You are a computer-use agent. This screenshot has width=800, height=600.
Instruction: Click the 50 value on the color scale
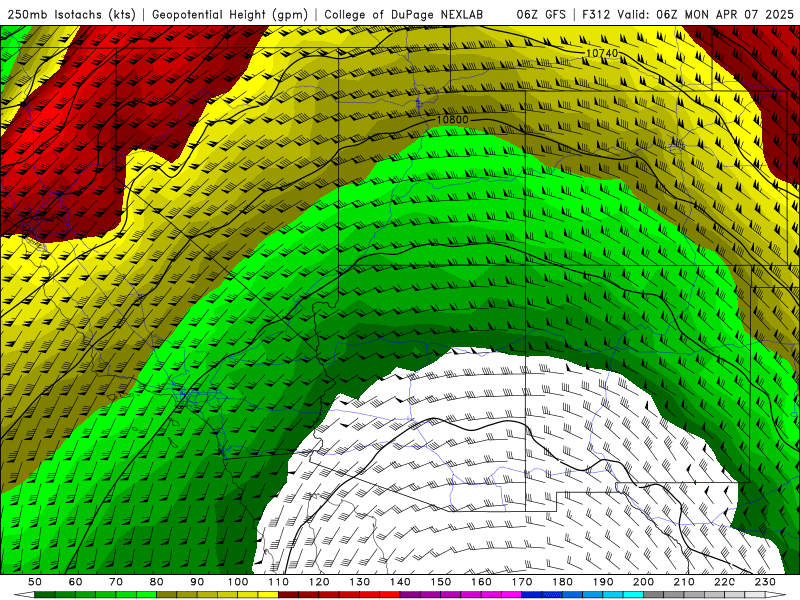click(35, 582)
